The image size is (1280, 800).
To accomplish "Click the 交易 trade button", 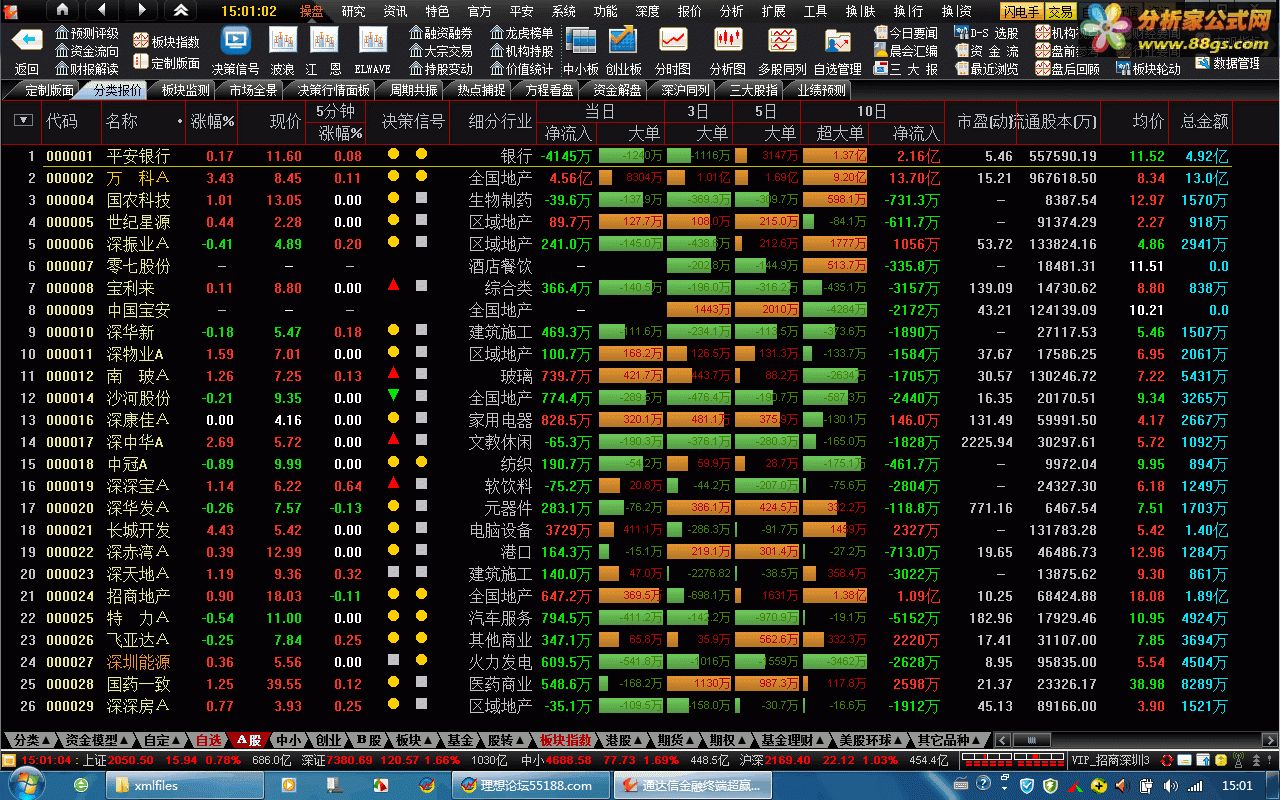I will coord(1061,11).
